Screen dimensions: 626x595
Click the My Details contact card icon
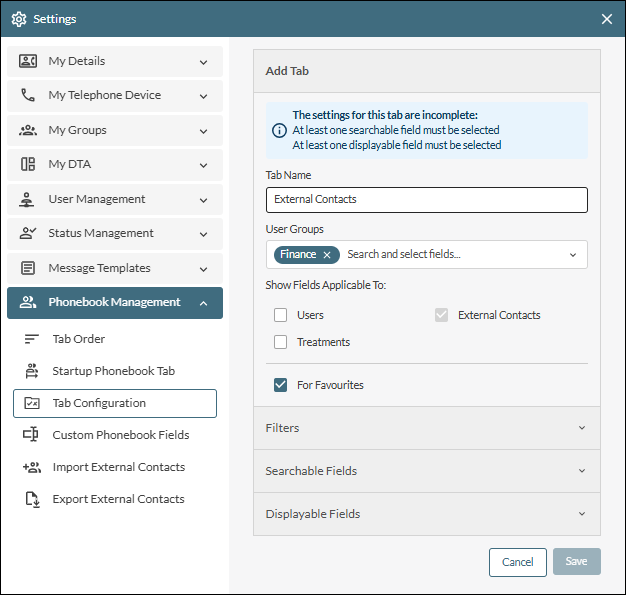point(28,62)
